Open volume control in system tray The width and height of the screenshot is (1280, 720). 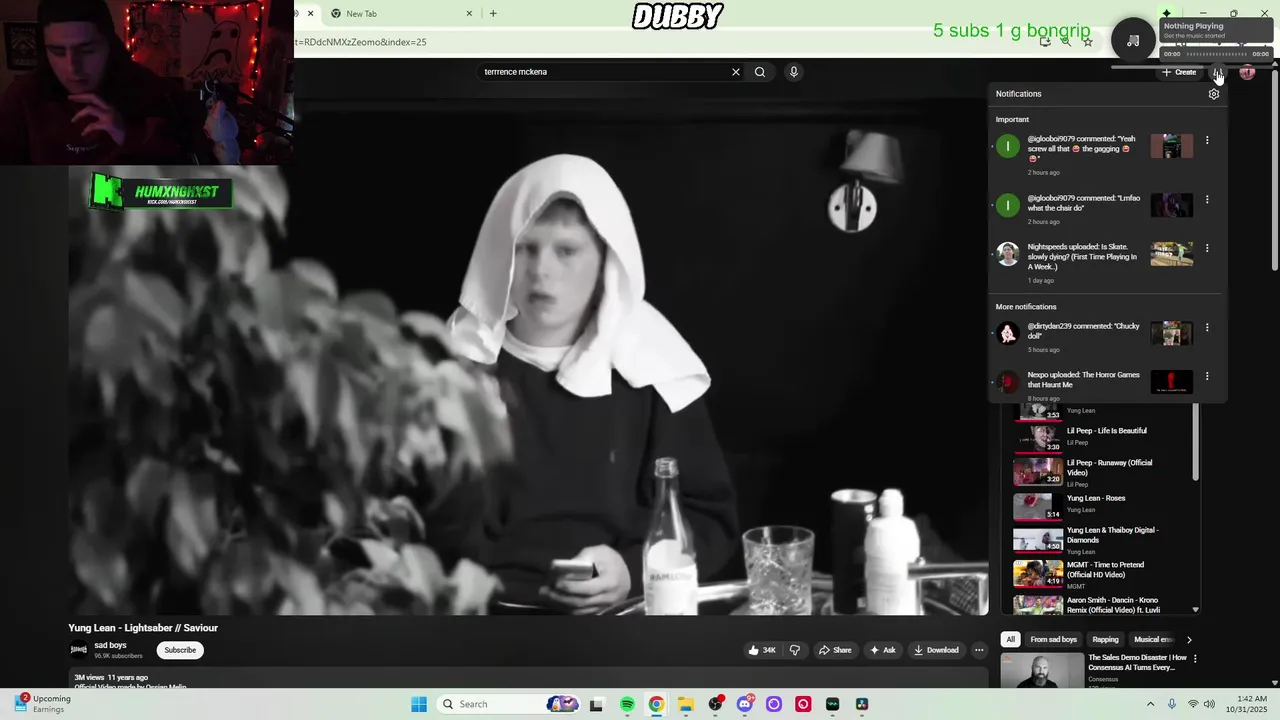click(1210, 704)
